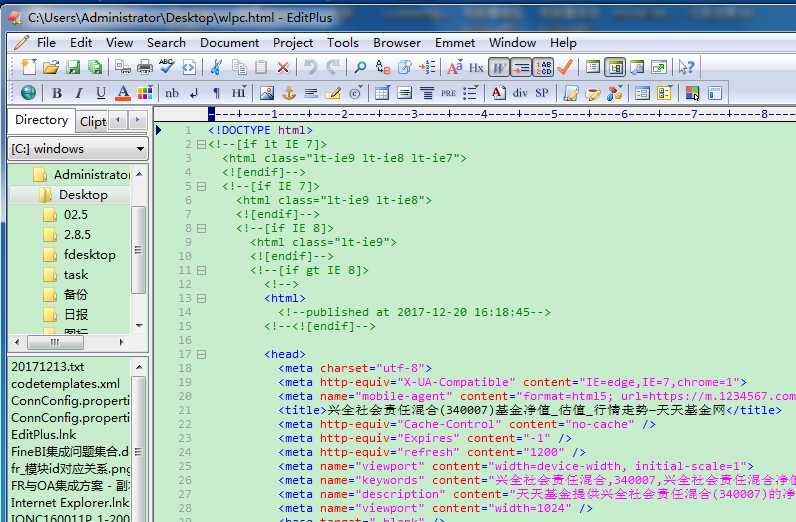This screenshot has height=522, width=796.
Task: Insert div tag from toolbar
Action: pos(520,93)
